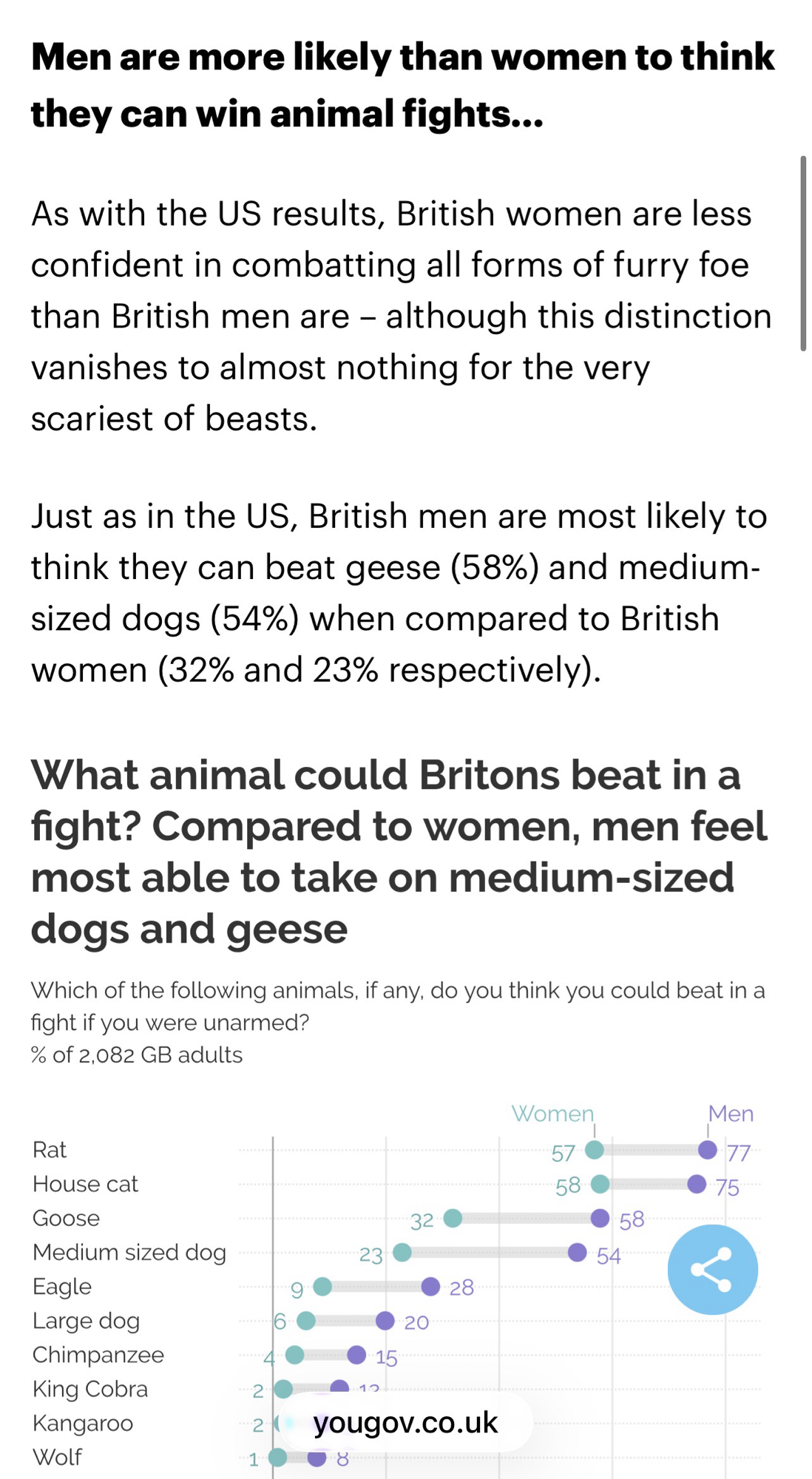Click the Goose women dot (32)

[453, 1218]
